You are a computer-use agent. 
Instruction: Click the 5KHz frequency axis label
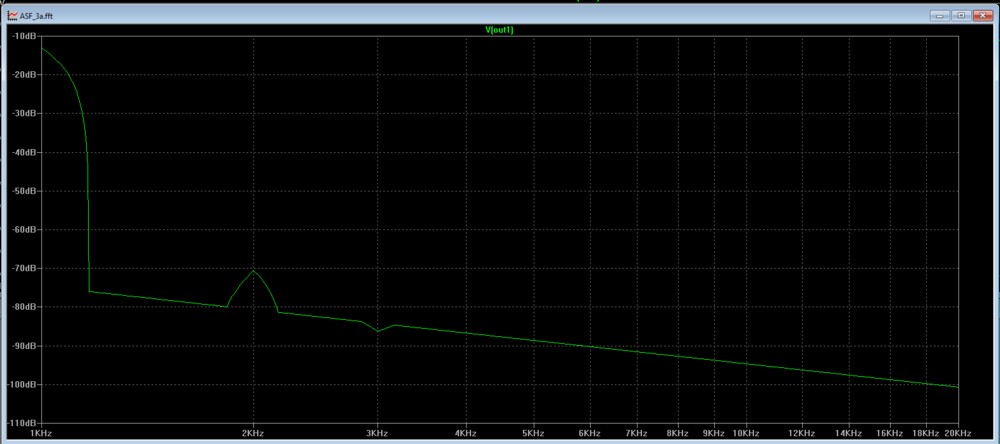533,433
